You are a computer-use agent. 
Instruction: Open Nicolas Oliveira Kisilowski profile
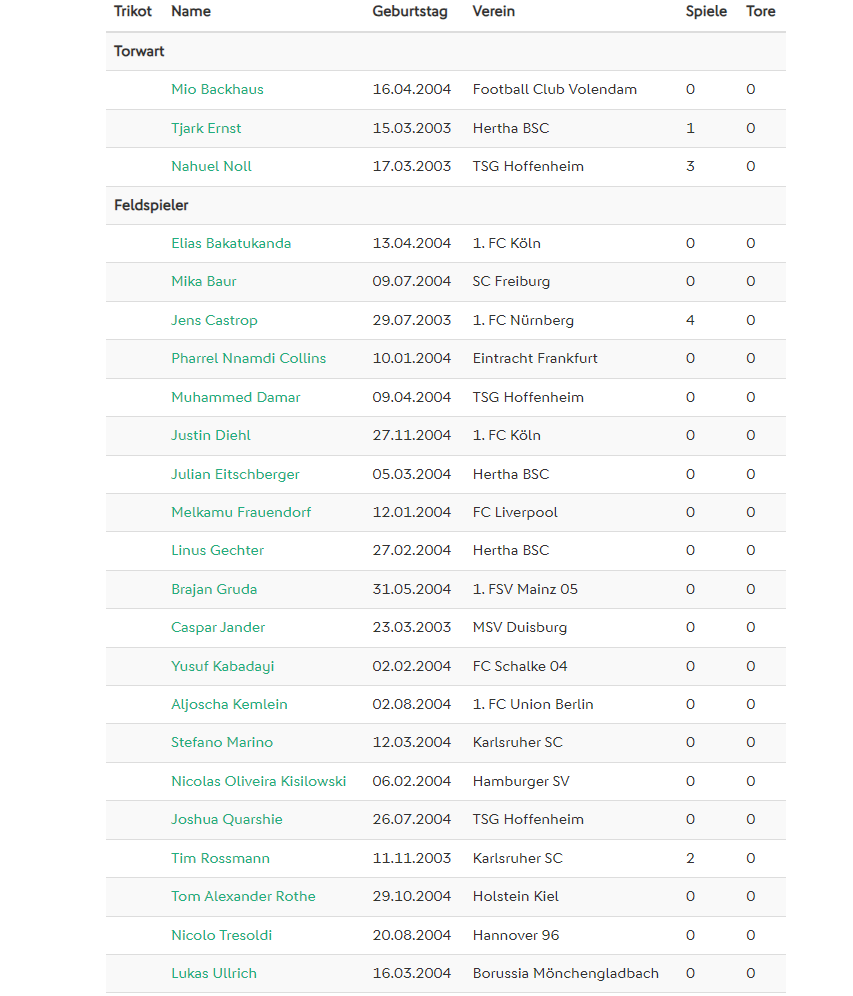point(259,781)
